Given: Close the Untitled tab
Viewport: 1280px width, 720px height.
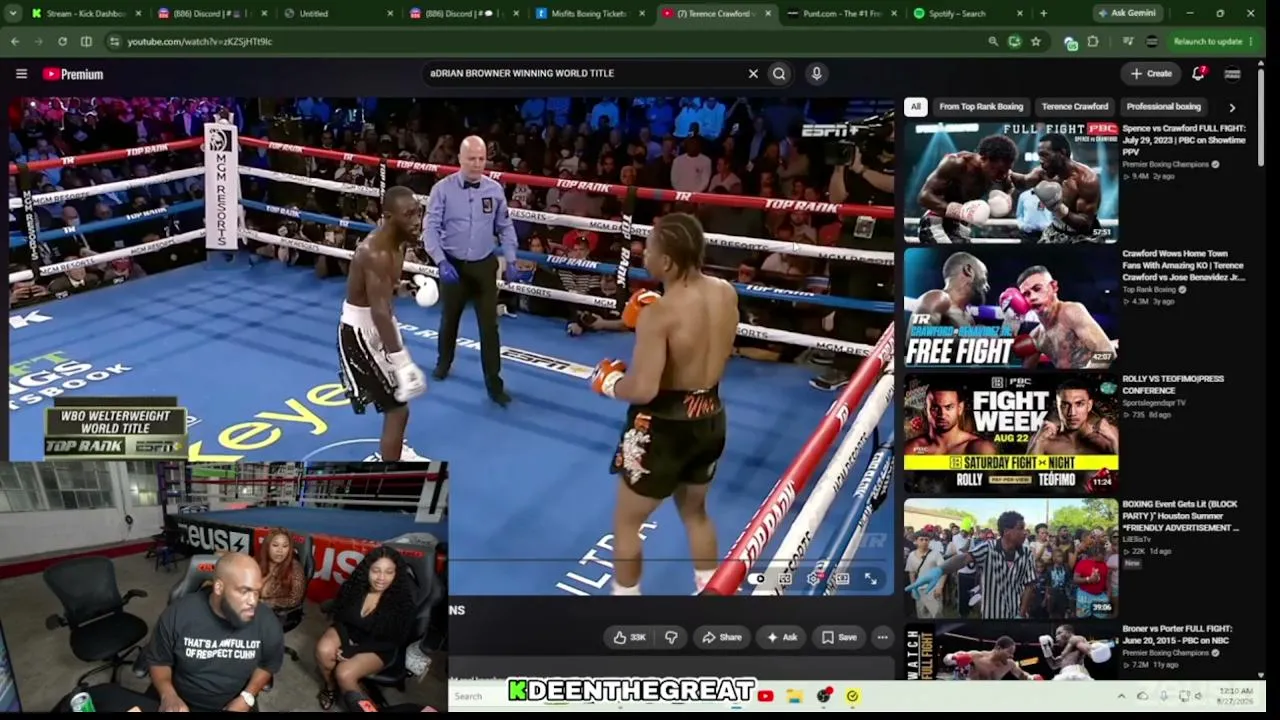Looking at the screenshot, I should 390,13.
